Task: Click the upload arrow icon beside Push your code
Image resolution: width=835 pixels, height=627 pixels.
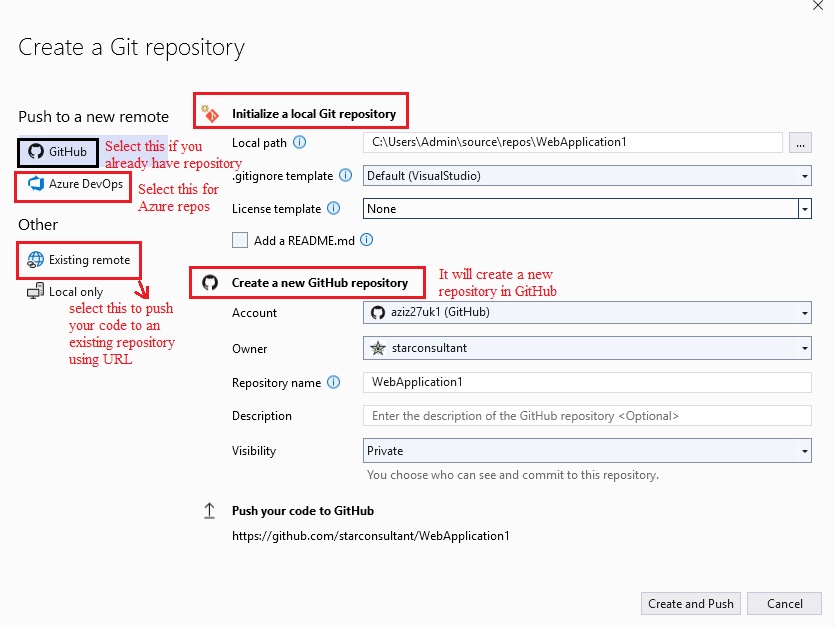Action: 209,511
